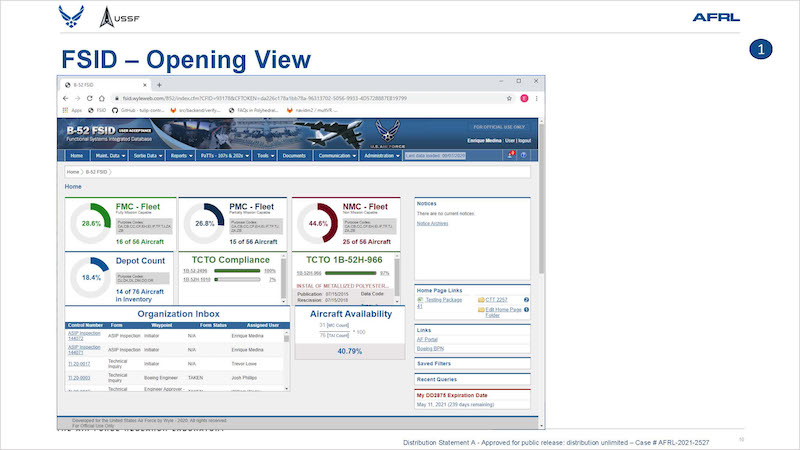The width and height of the screenshot is (800, 450).
Task: Click the browser home icon
Action: click(102, 98)
